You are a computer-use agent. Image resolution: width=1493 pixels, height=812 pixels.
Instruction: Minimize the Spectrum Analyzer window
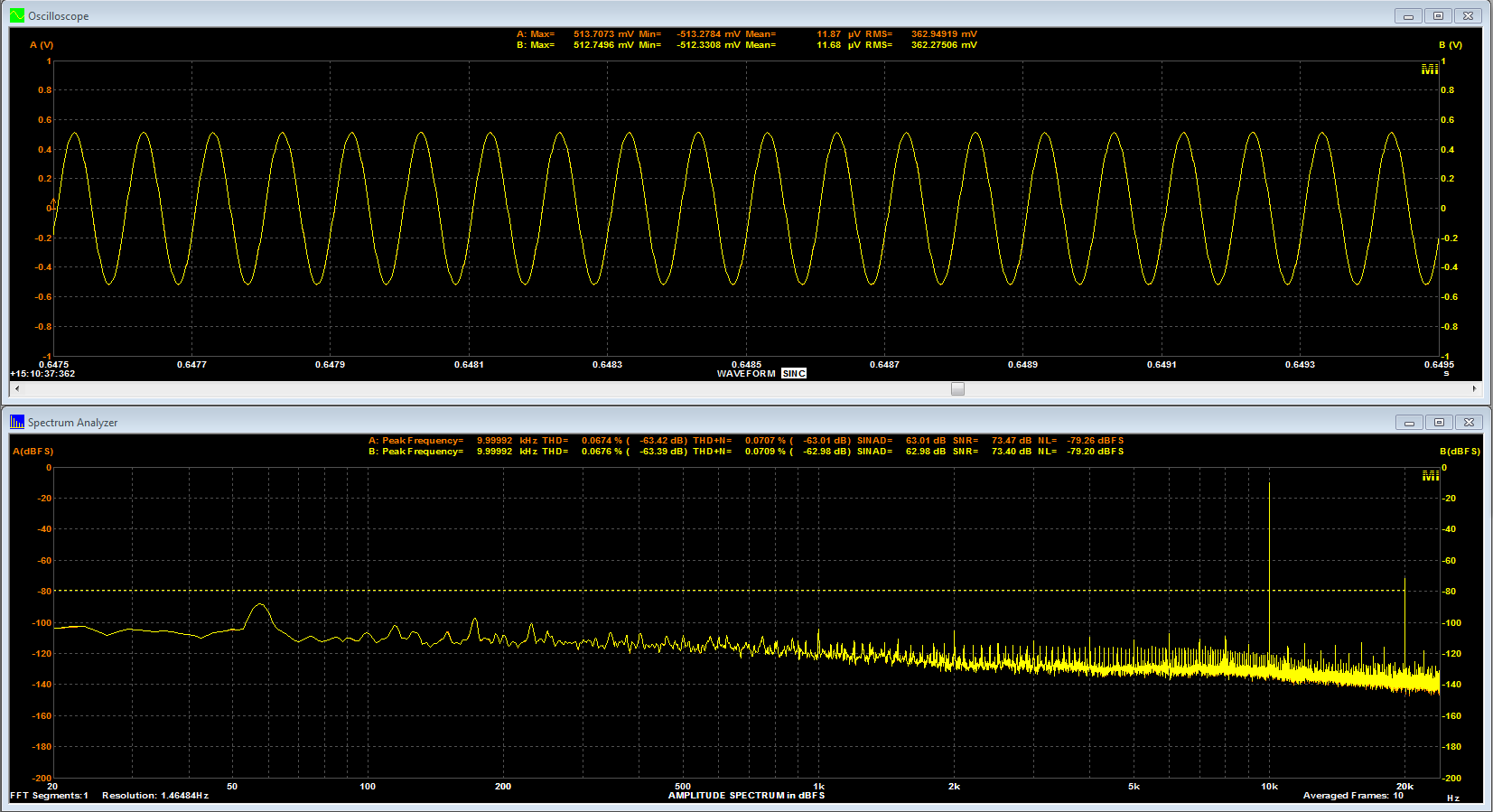1409,422
